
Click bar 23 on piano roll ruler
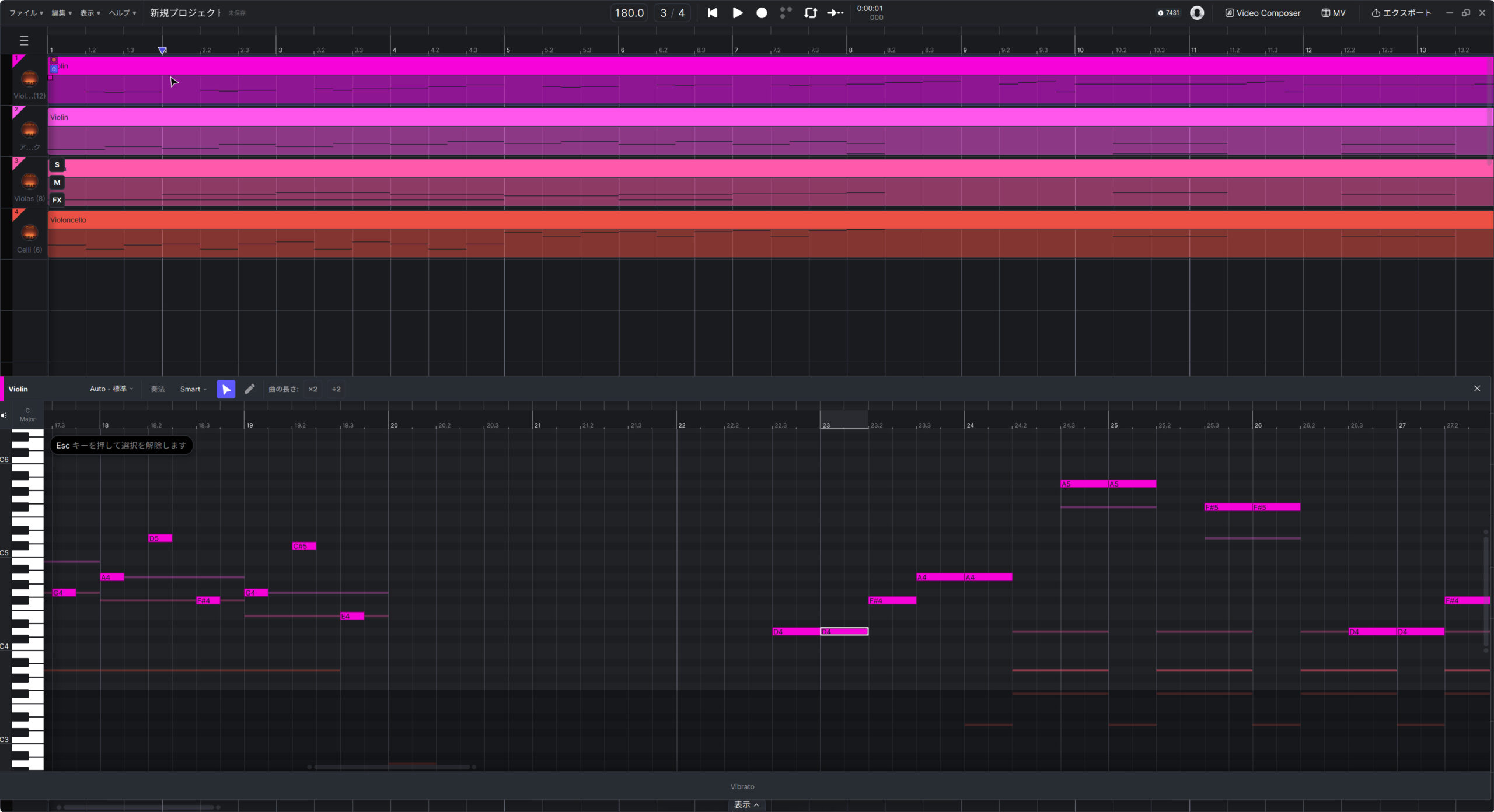coord(826,425)
